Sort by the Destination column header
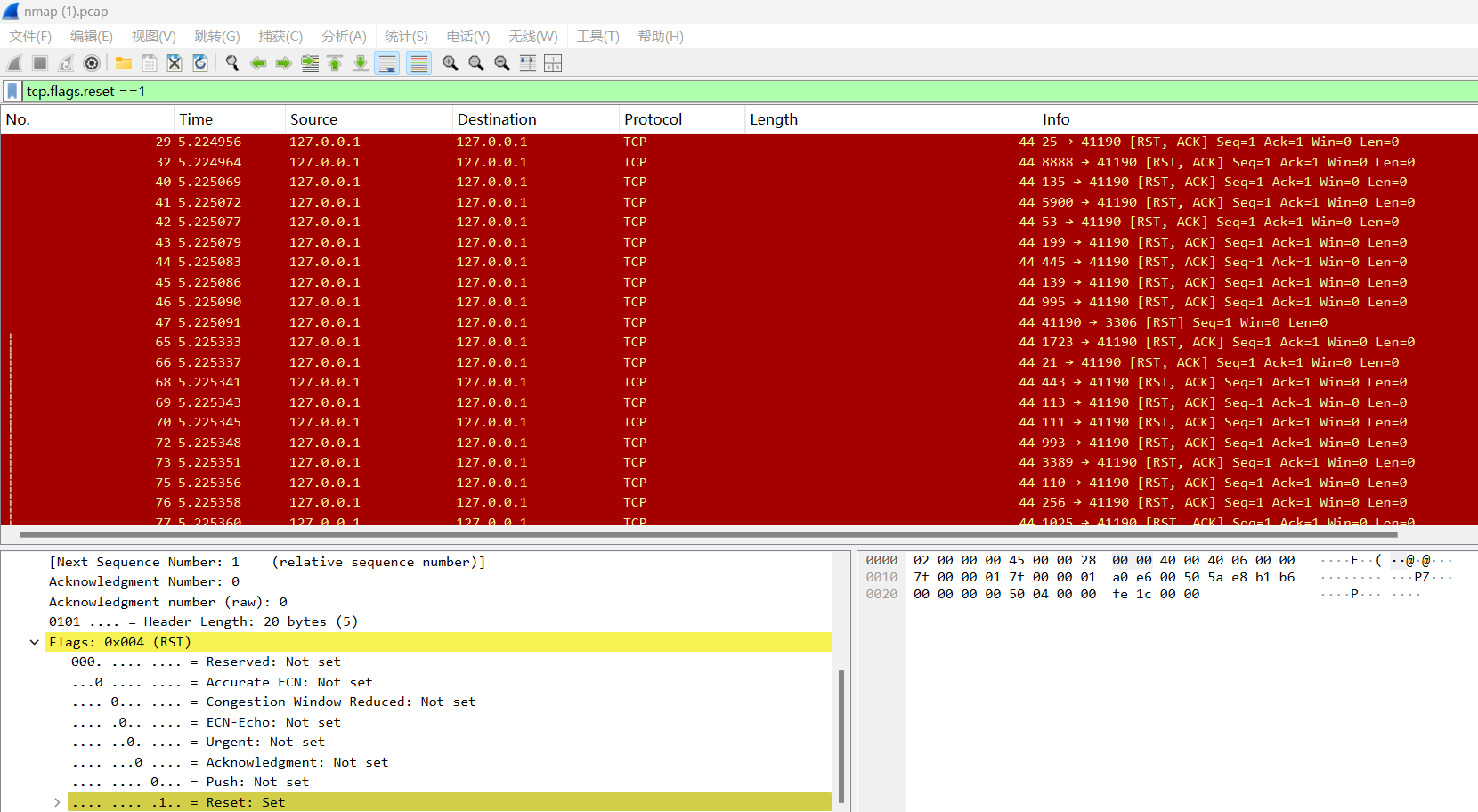Screen dimensions: 1478x812 pyautogui.click(x=536, y=119)
